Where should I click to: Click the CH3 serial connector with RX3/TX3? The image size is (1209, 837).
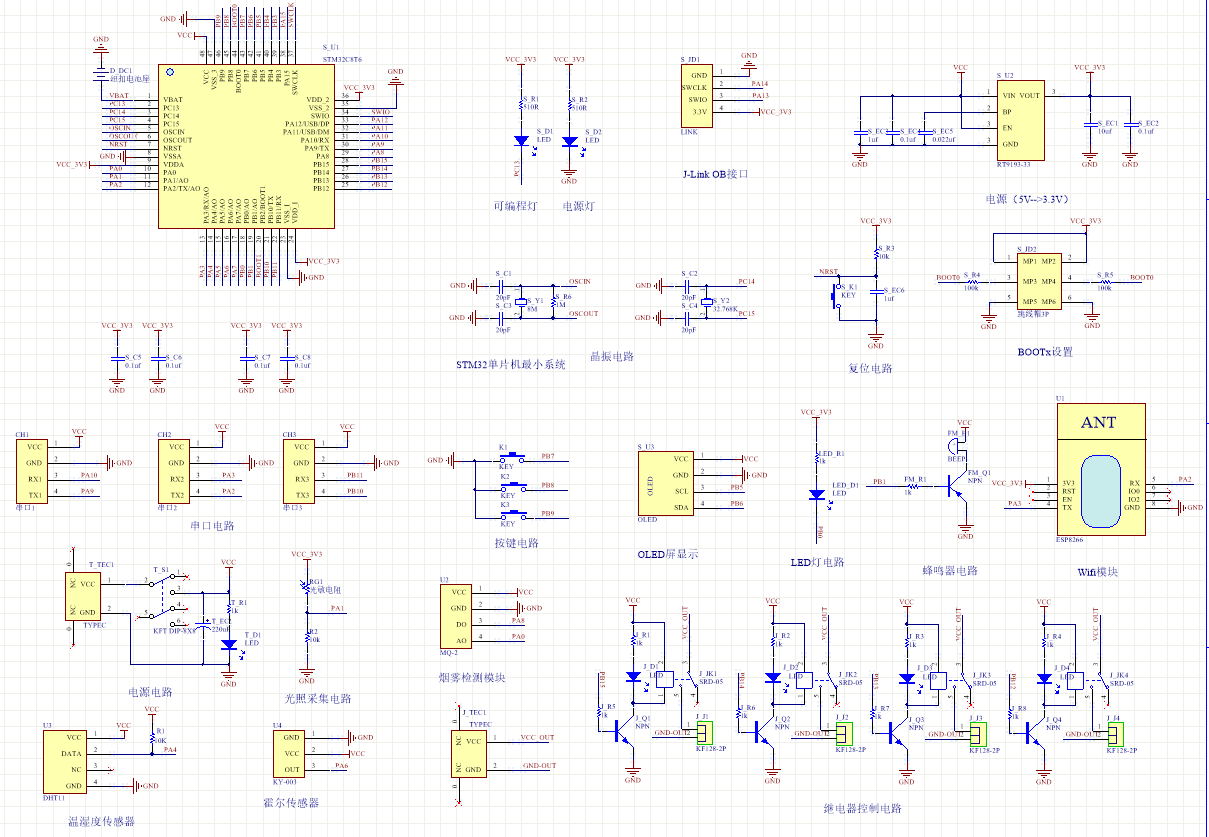coord(301,470)
